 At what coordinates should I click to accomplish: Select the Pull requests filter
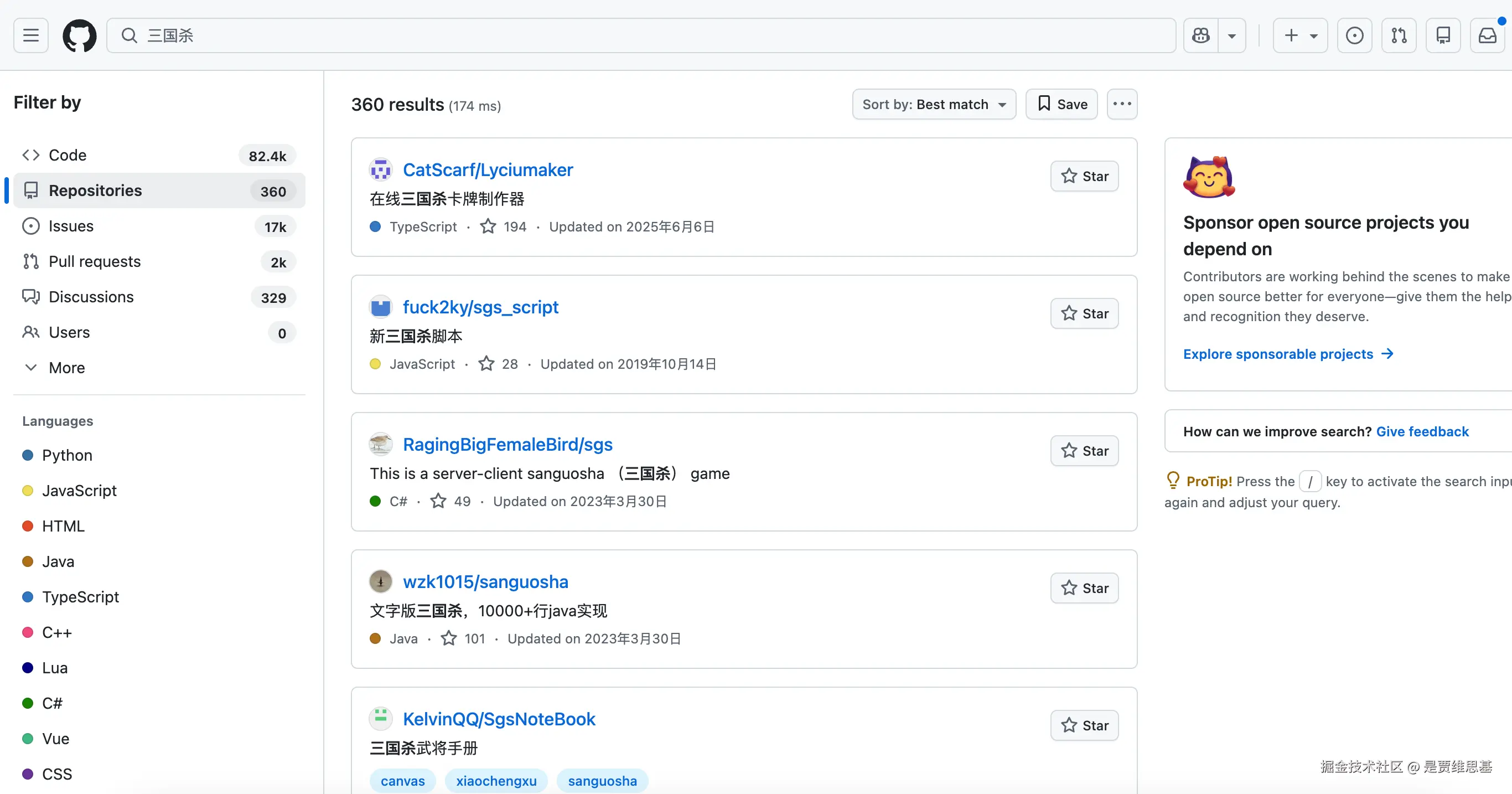click(159, 261)
